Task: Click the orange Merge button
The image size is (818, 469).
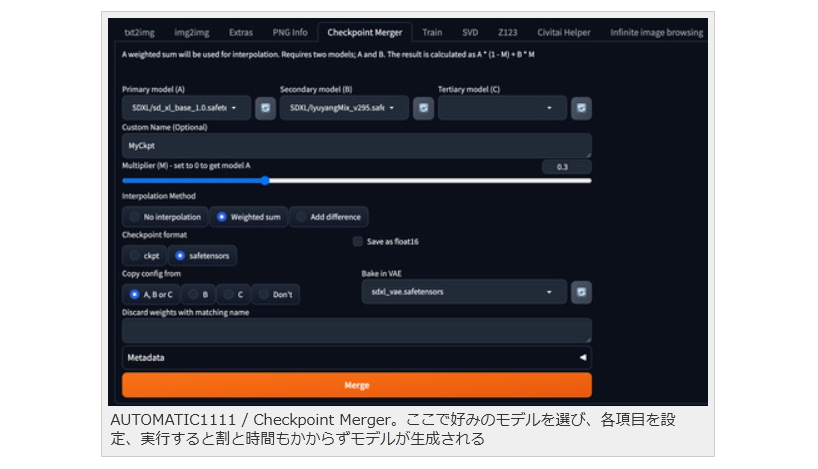Action: point(356,385)
